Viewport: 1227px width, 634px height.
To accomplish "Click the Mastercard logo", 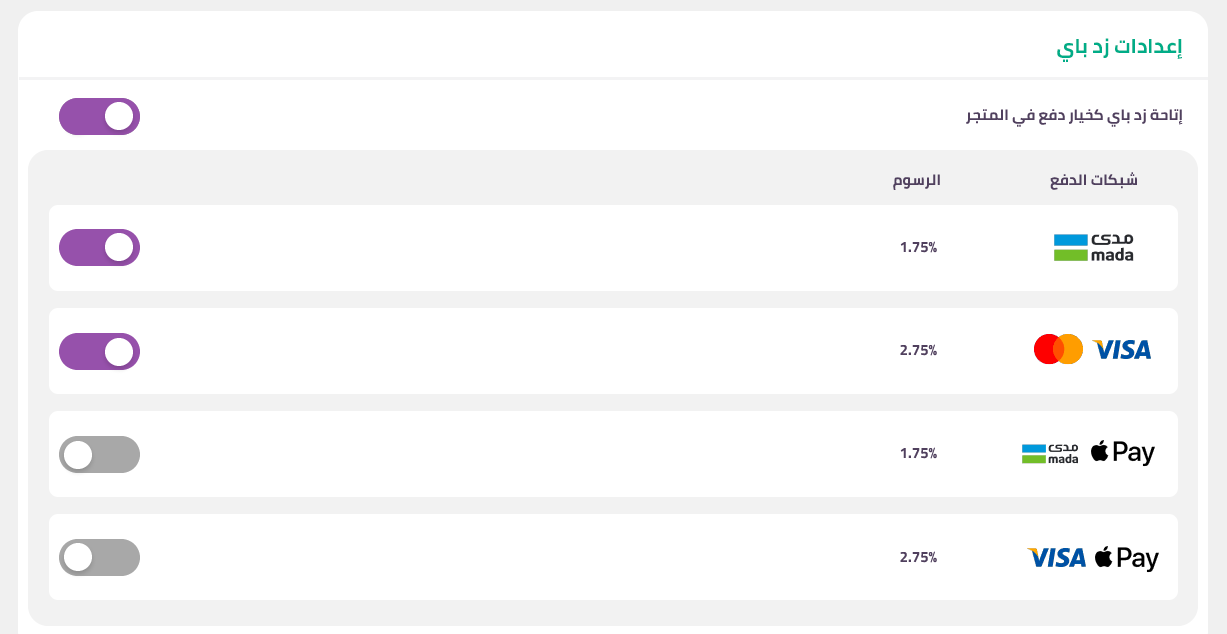I will click(x=1058, y=349).
